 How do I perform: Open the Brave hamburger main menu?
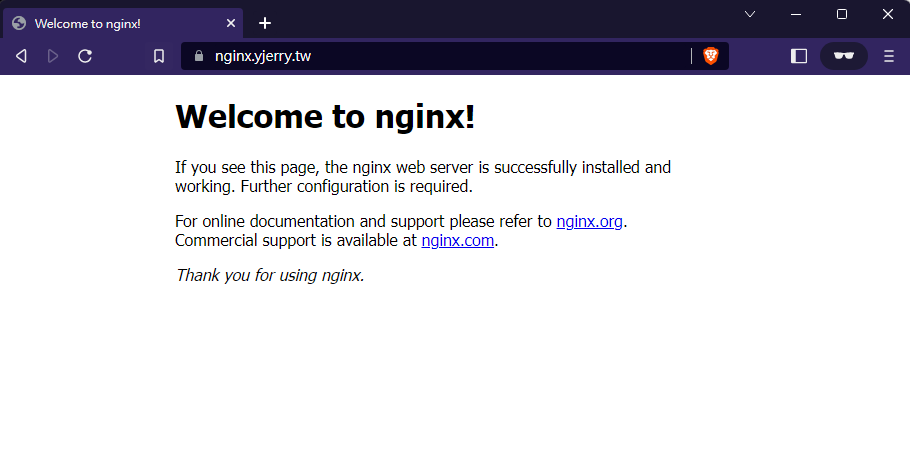click(x=889, y=56)
